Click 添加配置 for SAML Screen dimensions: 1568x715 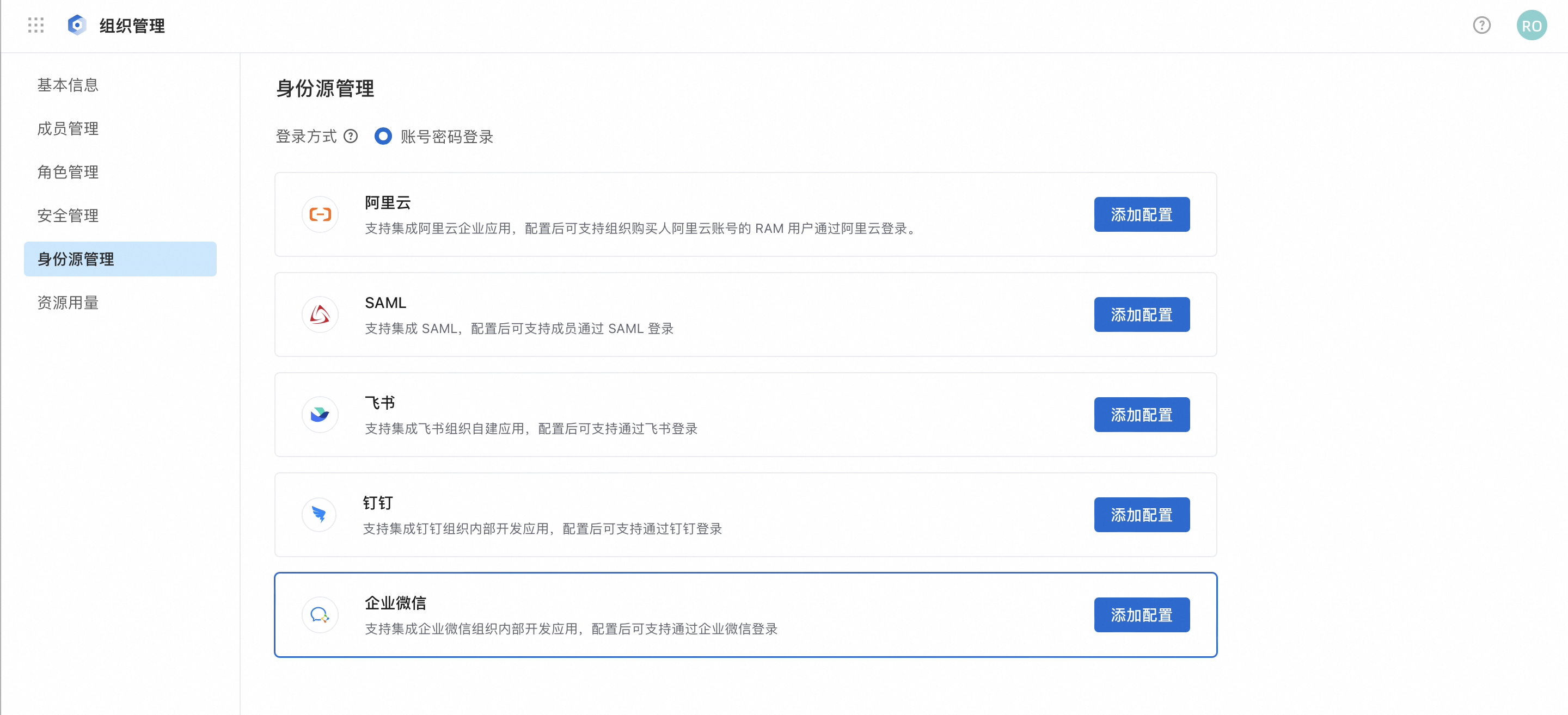1141,315
